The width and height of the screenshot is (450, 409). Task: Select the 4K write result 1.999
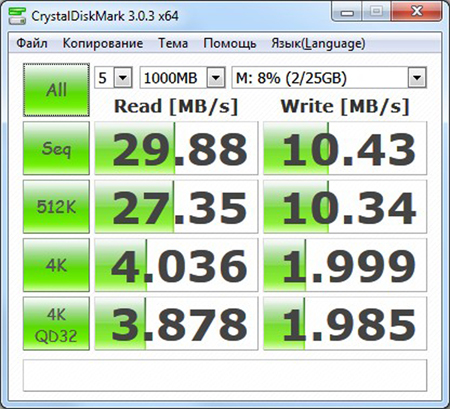(345, 265)
